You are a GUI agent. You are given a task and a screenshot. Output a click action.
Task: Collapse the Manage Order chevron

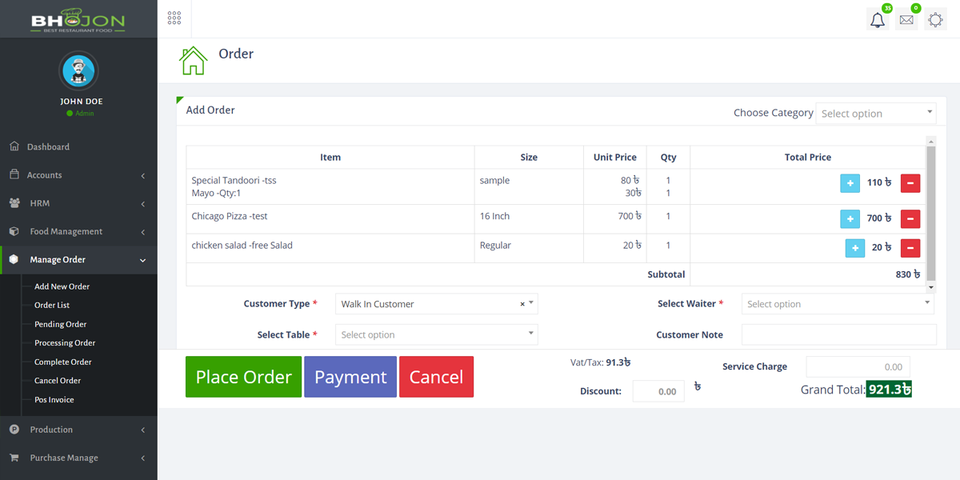(143, 260)
